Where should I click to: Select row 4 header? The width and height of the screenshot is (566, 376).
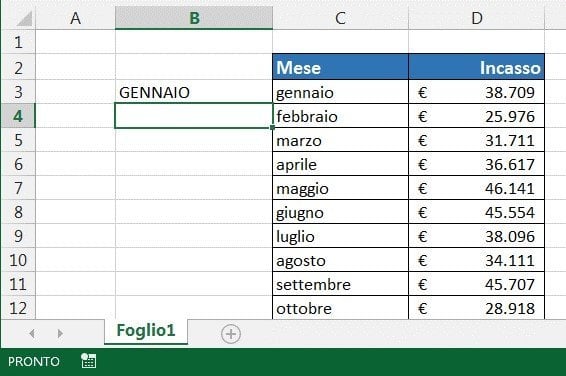tap(18, 116)
